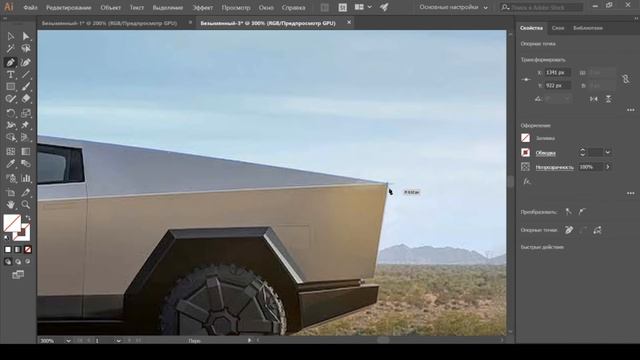Click the Заливка fill swatch

[x=525, y=138]
